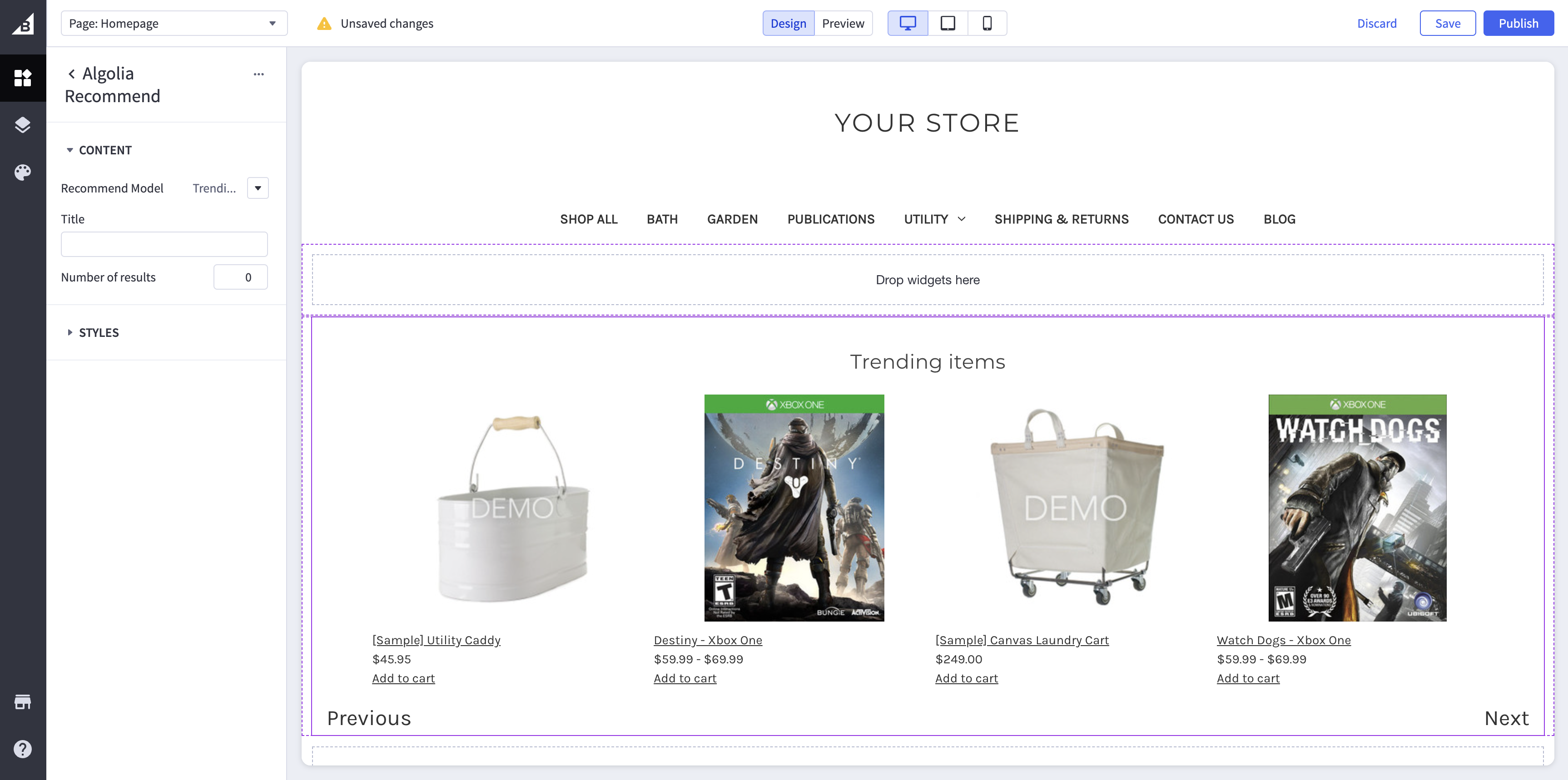The image size is (1568, 780).
Task: Click the Publish button
Action: point(1517,22)
